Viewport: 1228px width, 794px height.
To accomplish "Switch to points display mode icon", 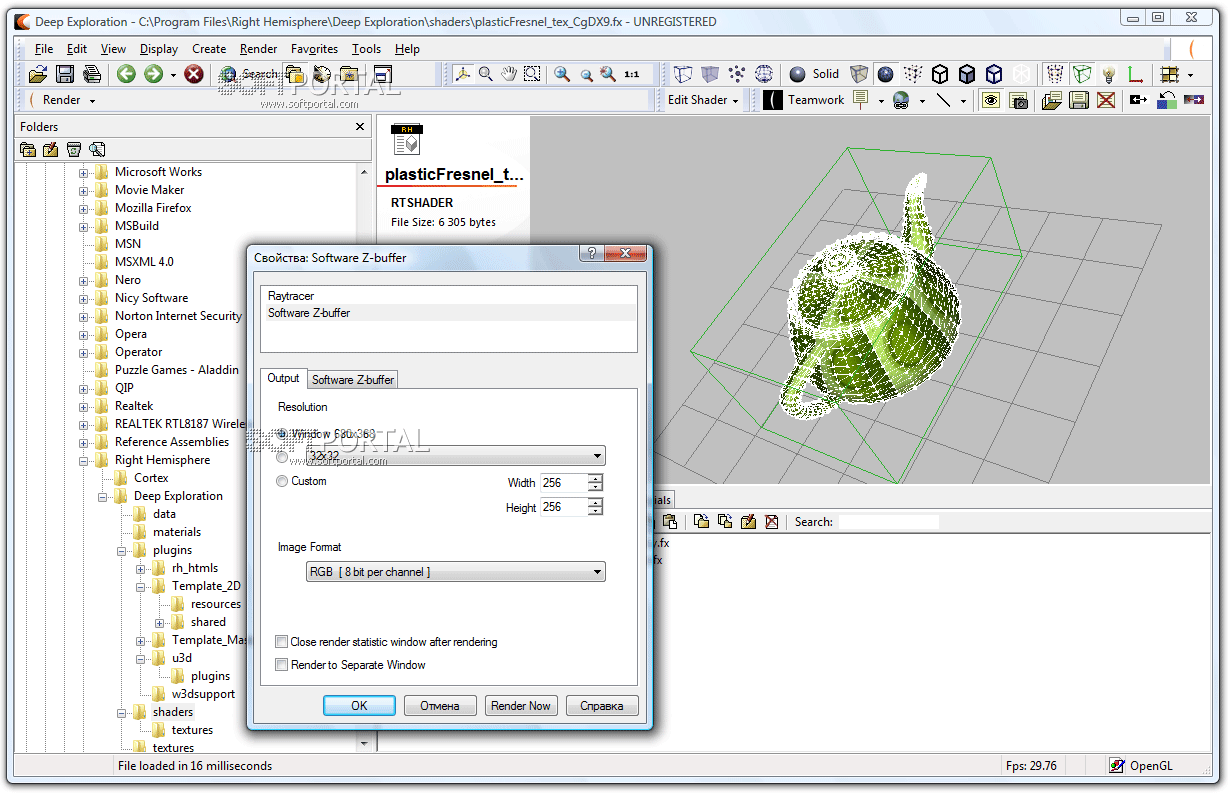I will tap(737, 74).
